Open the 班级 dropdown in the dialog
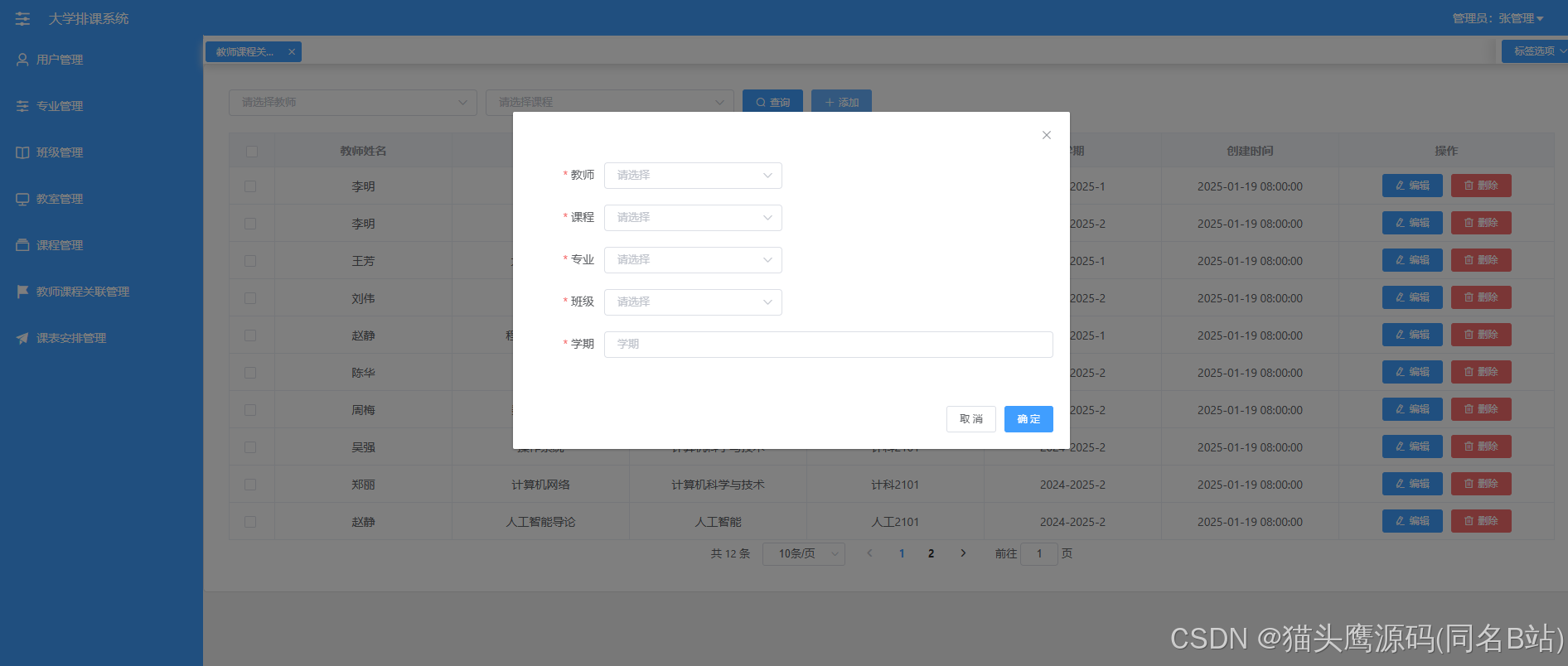The image size is (1568, 666). [x=693, y=302]
